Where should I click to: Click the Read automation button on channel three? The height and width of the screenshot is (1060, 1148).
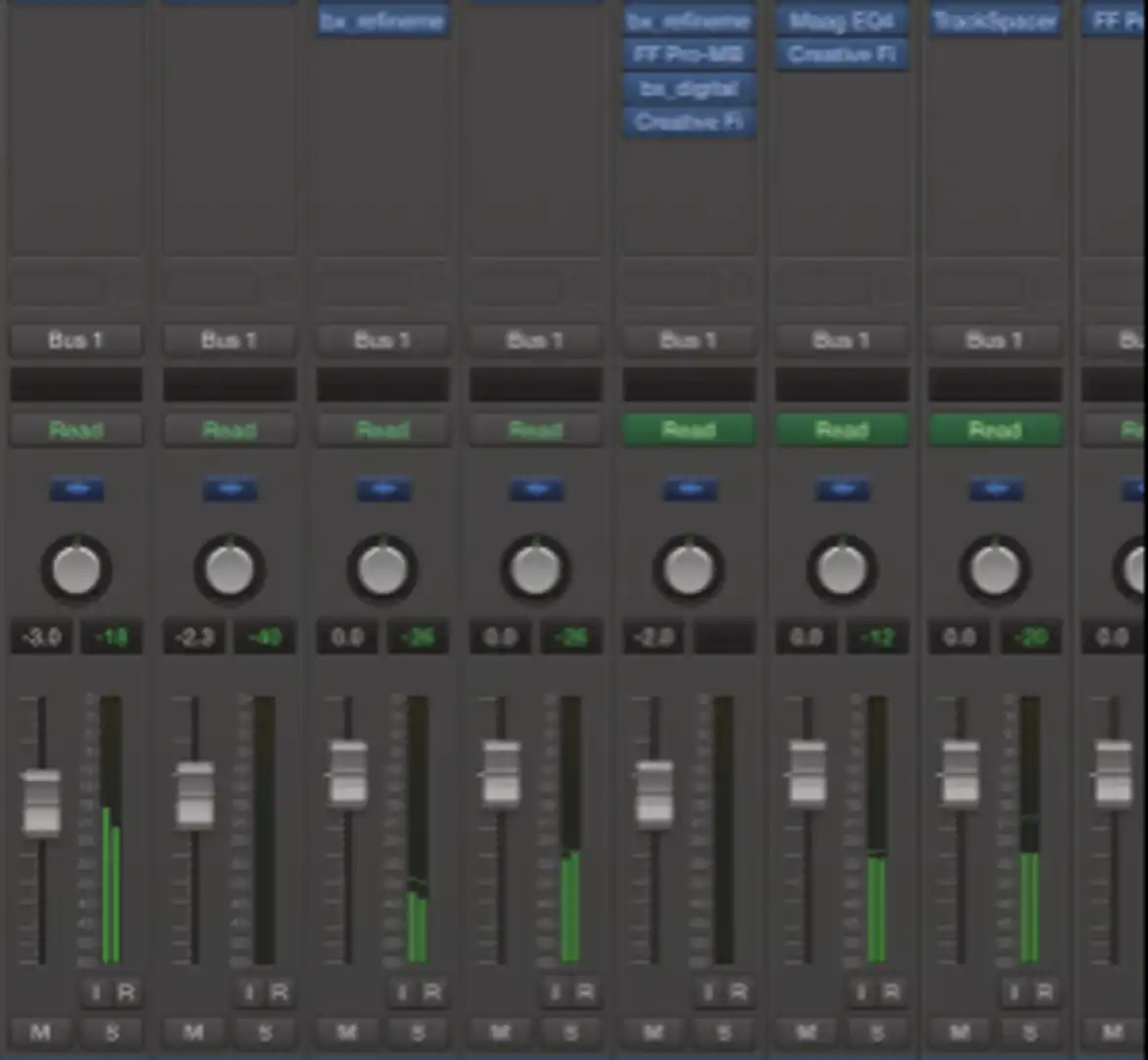click(383, 429)
